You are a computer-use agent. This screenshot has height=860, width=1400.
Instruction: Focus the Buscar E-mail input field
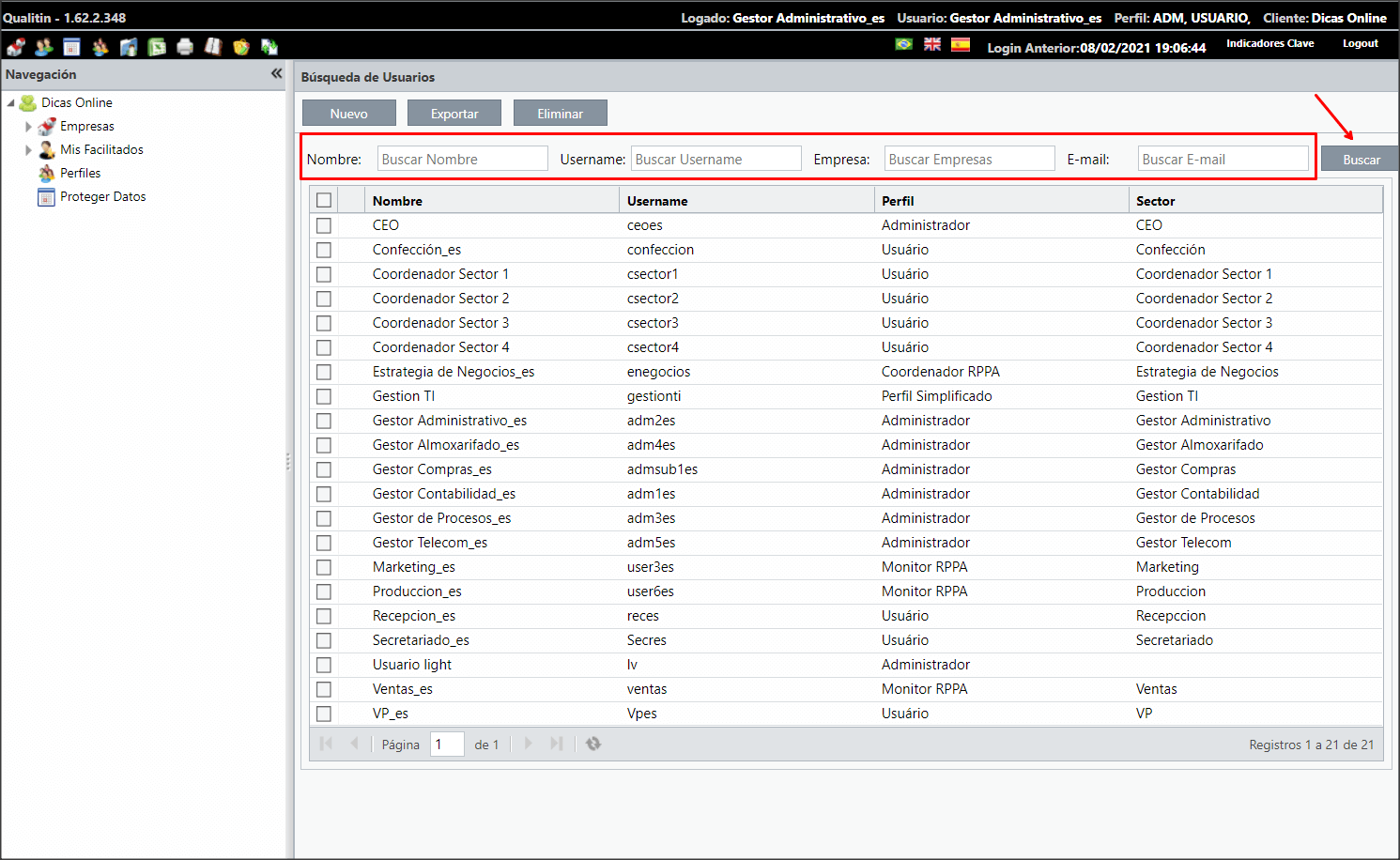(1223, 159)
